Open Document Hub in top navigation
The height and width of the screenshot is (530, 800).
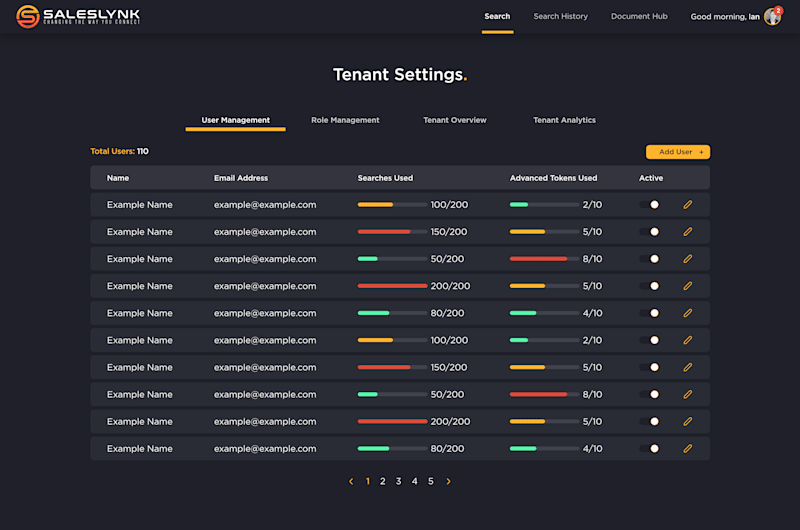tap(639, 16)
